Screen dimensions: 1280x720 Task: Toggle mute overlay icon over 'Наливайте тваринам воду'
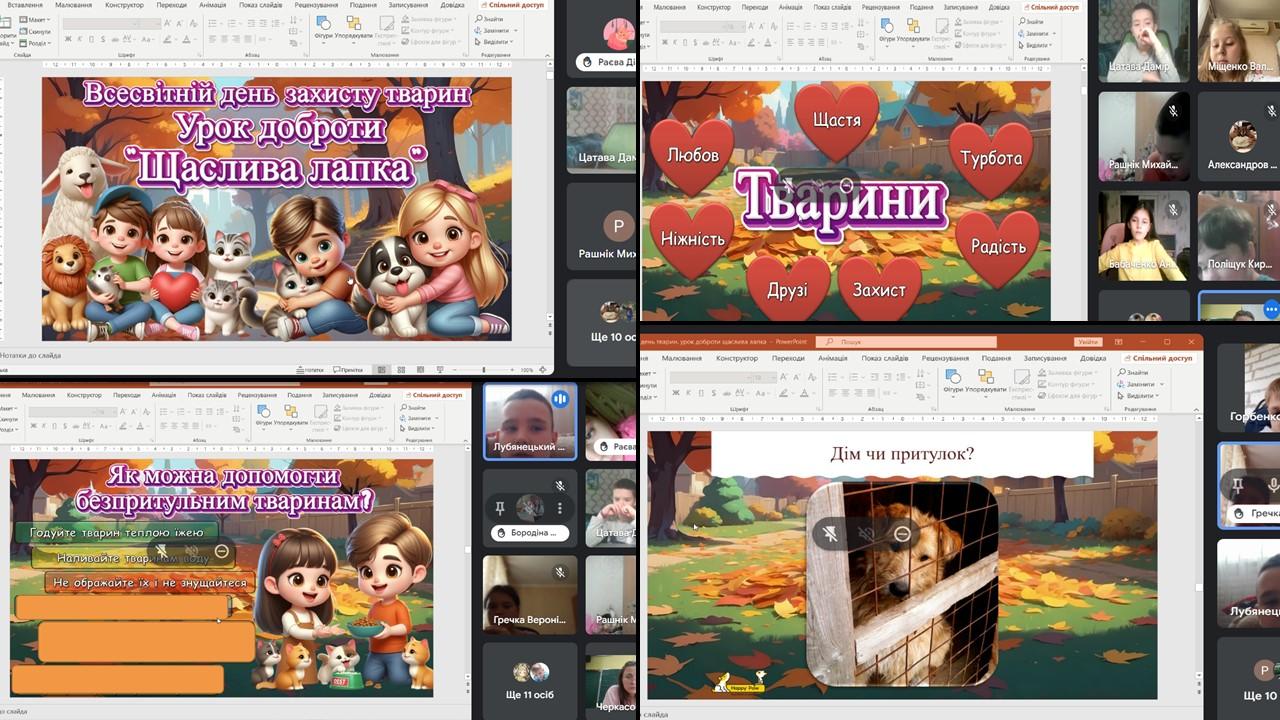(x=191, y=551)
